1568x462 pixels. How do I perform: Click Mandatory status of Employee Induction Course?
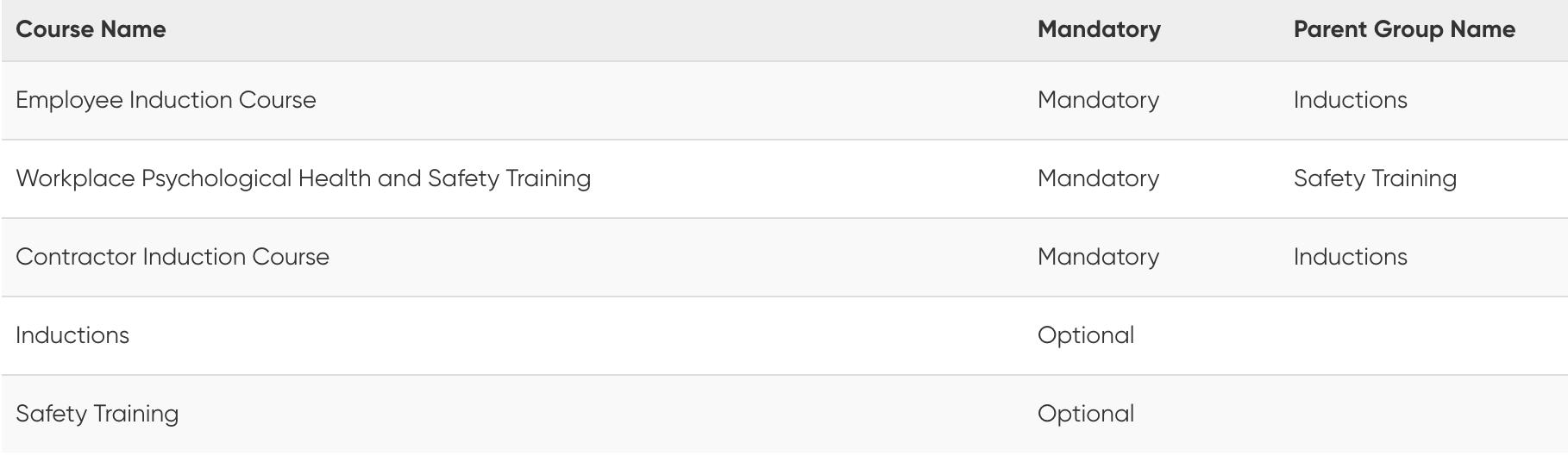coord(1098,100)
